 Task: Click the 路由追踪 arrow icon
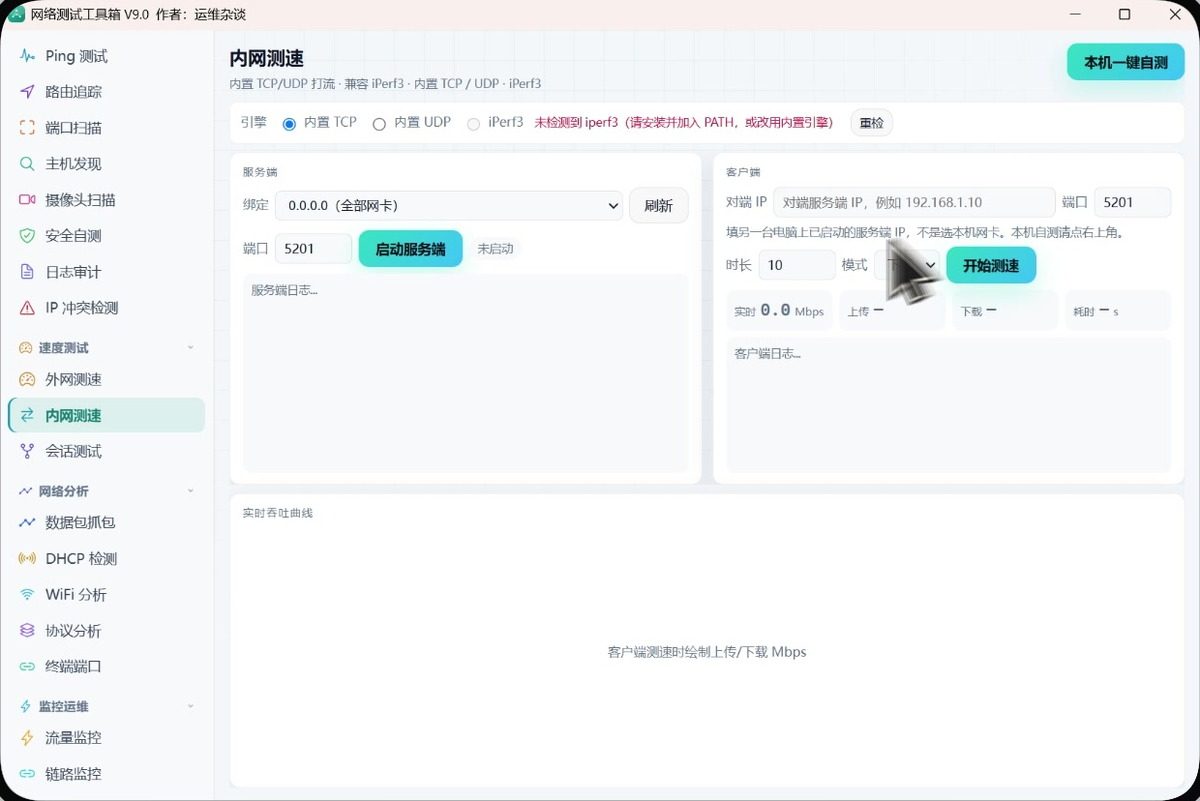click(27, 92)
